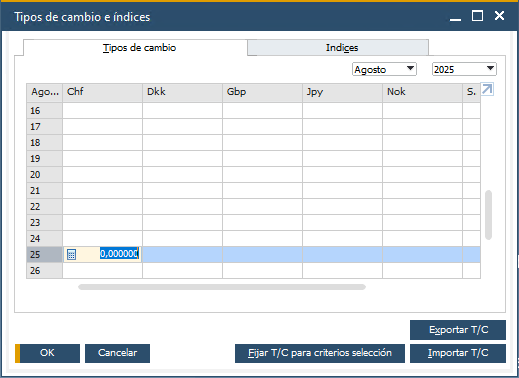519x378 pixels.
Task: Click the Exportar T/C button
Action: pyautogui.click(x=458, y=330)
